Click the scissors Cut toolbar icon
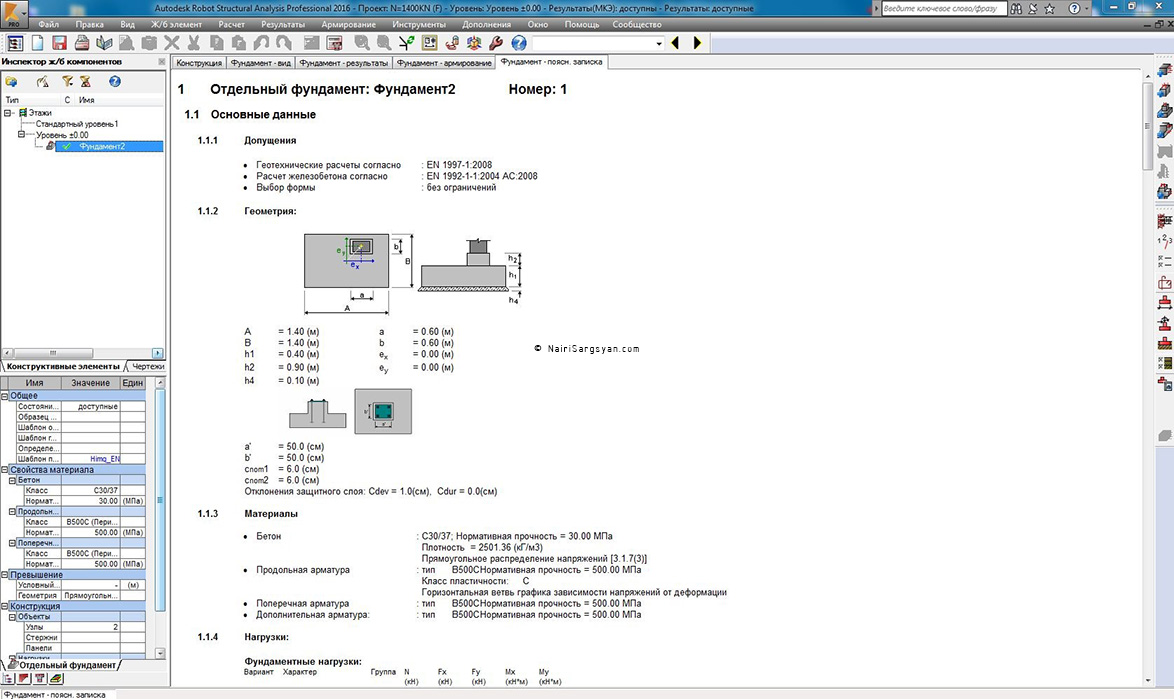Viewport: 1174px width, 699px height. click(194, 43)
